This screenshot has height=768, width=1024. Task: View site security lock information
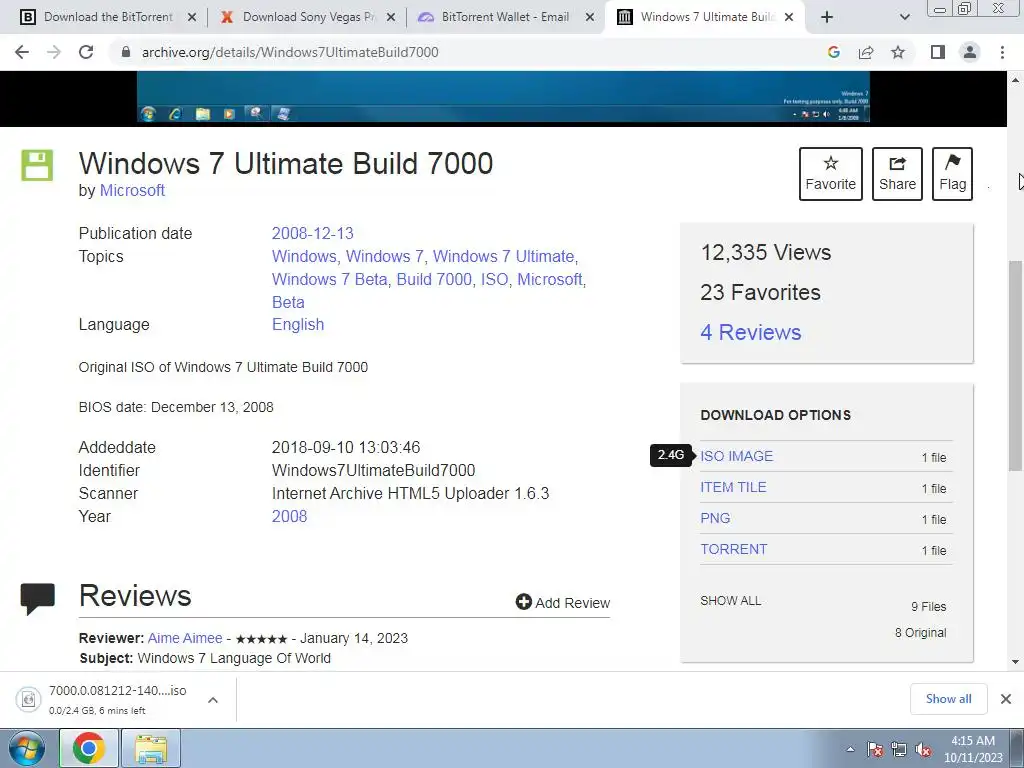pyautogui.click(x=126, y=52)
